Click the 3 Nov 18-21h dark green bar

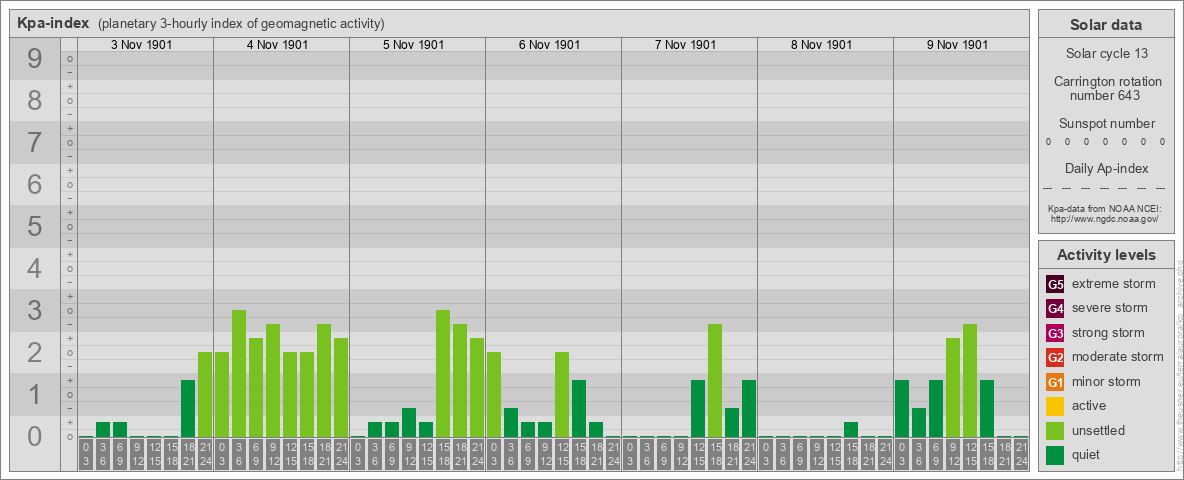coord(188,409)
